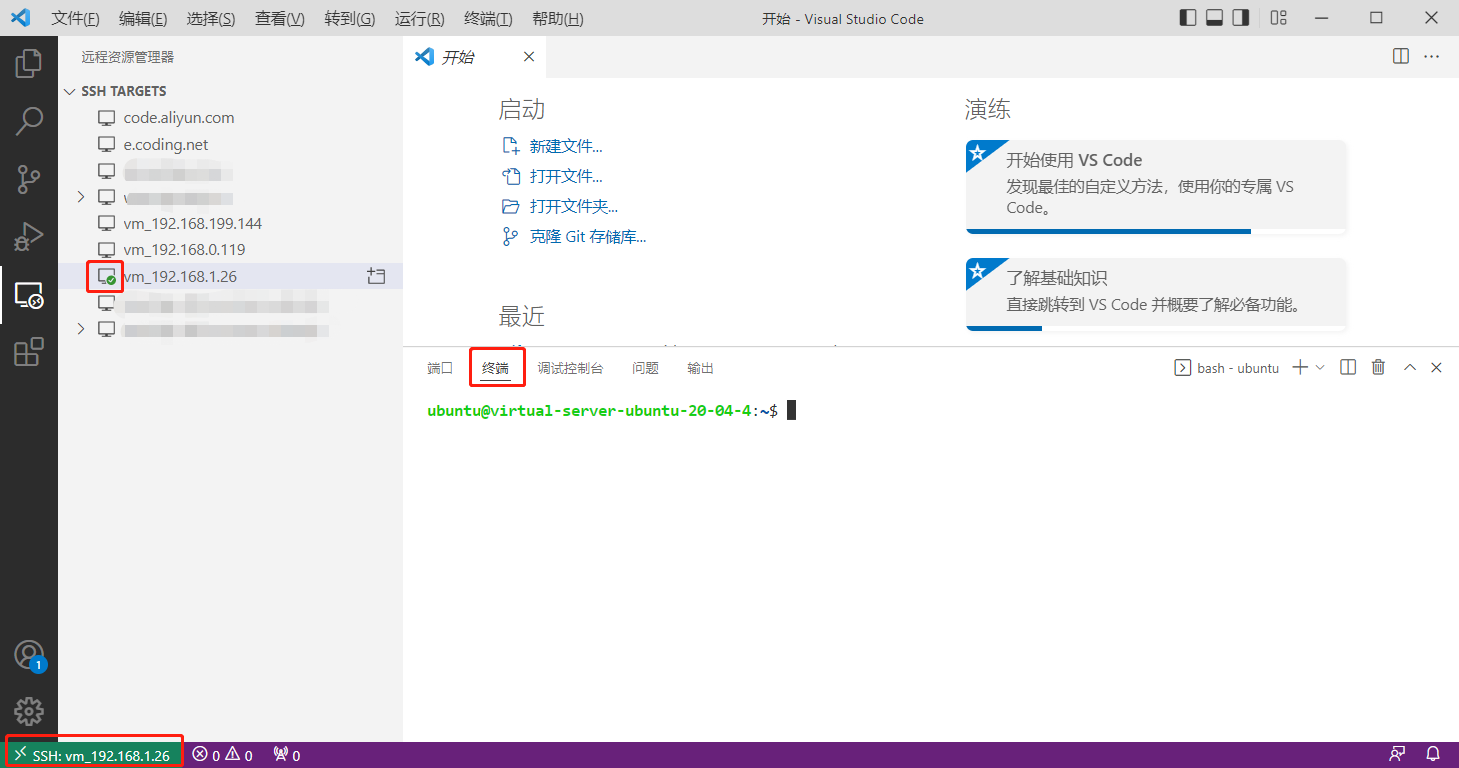This screenshot has height=768, width=1459.
Task: Switch to the 输出 panel tab
Action: 700,368
